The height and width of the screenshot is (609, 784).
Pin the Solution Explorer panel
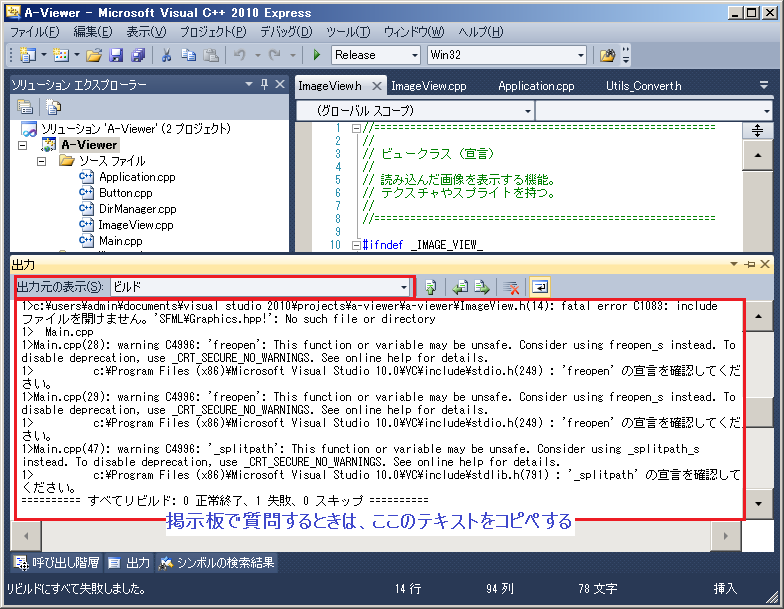click(264, 84)
